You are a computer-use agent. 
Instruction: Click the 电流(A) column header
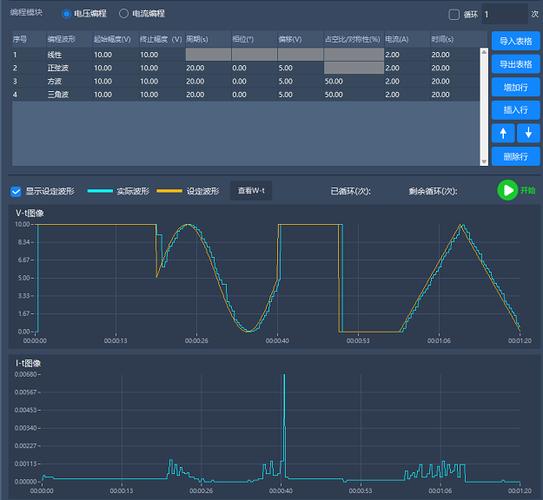click(x=397, y=39)
